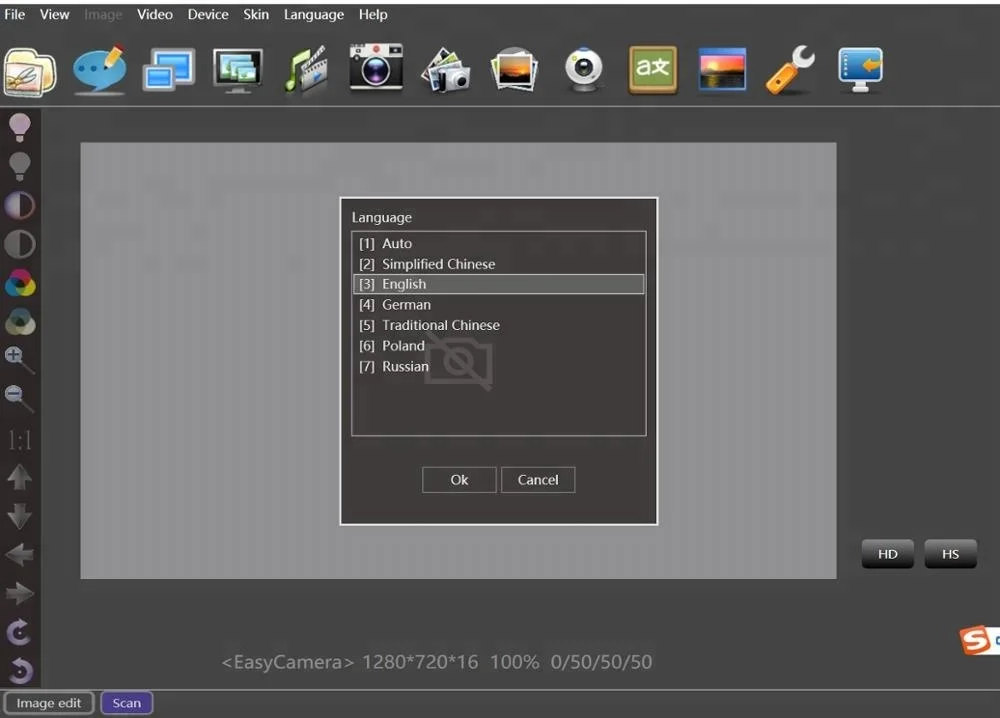Click the color adjustment circles icon
This screenshot has width=1000, height=718.
[20, 284]
